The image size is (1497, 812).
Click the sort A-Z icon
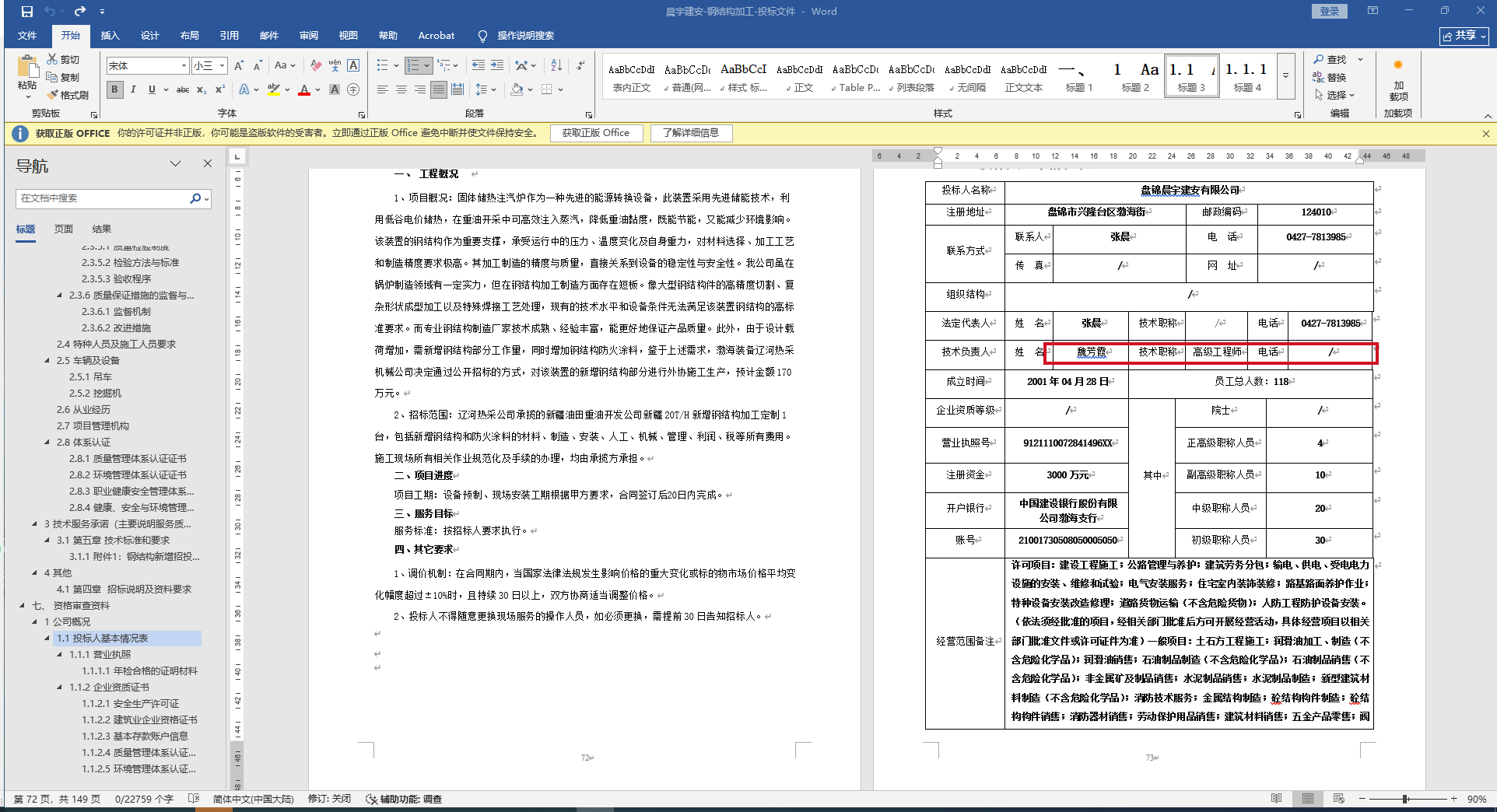point(556,65)
